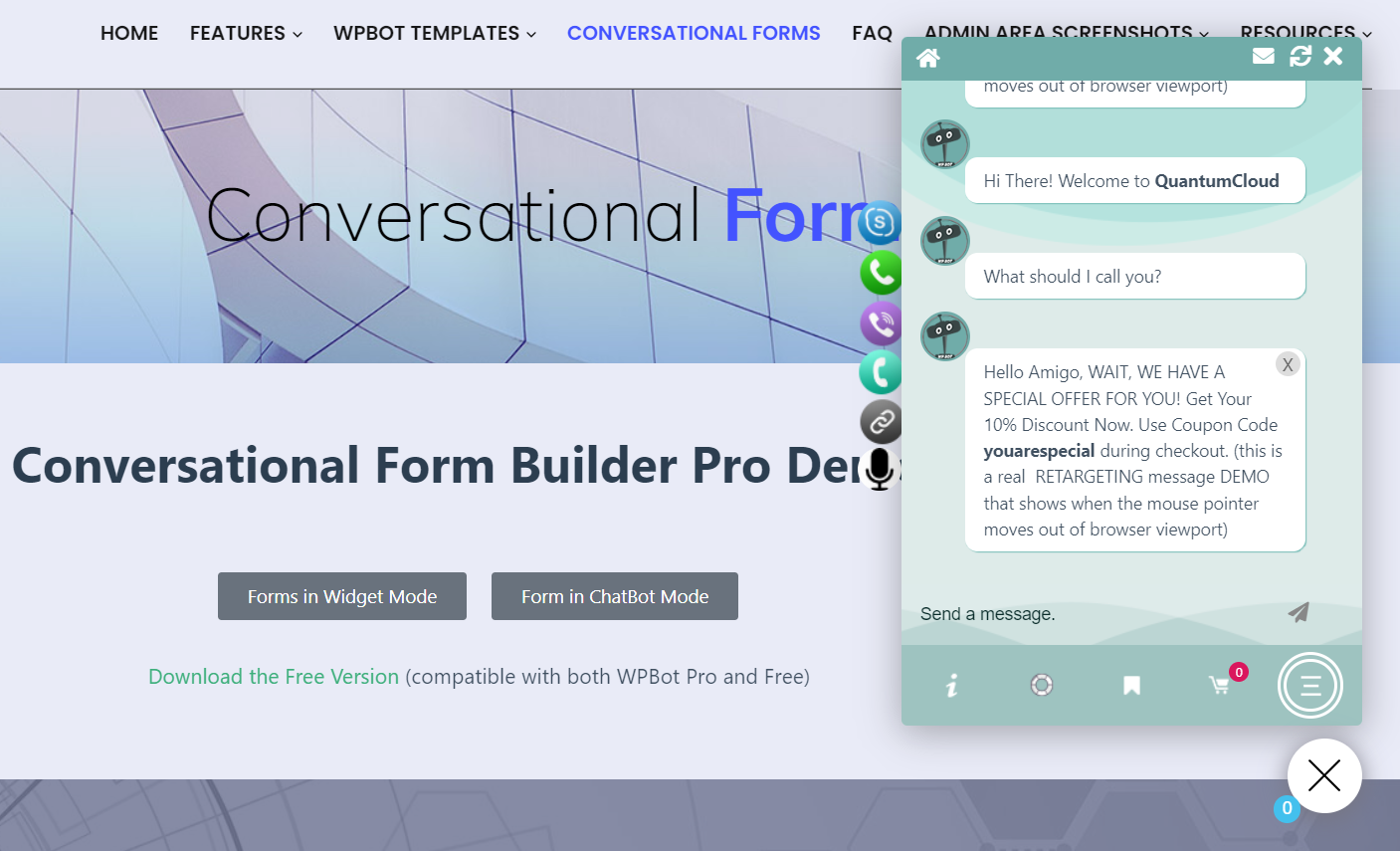Send the message with paper plane icon
Screen dimensions: 1400x851
1299,612
